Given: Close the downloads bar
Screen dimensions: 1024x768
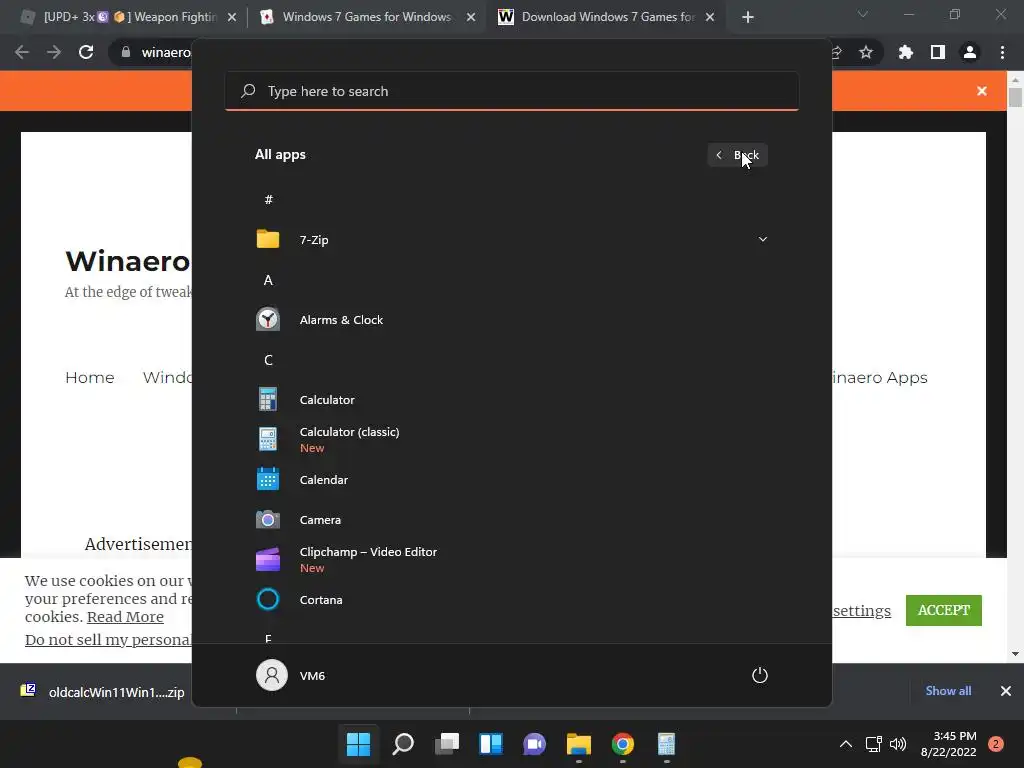Looking at the screenshot, I should [1006, 691].
